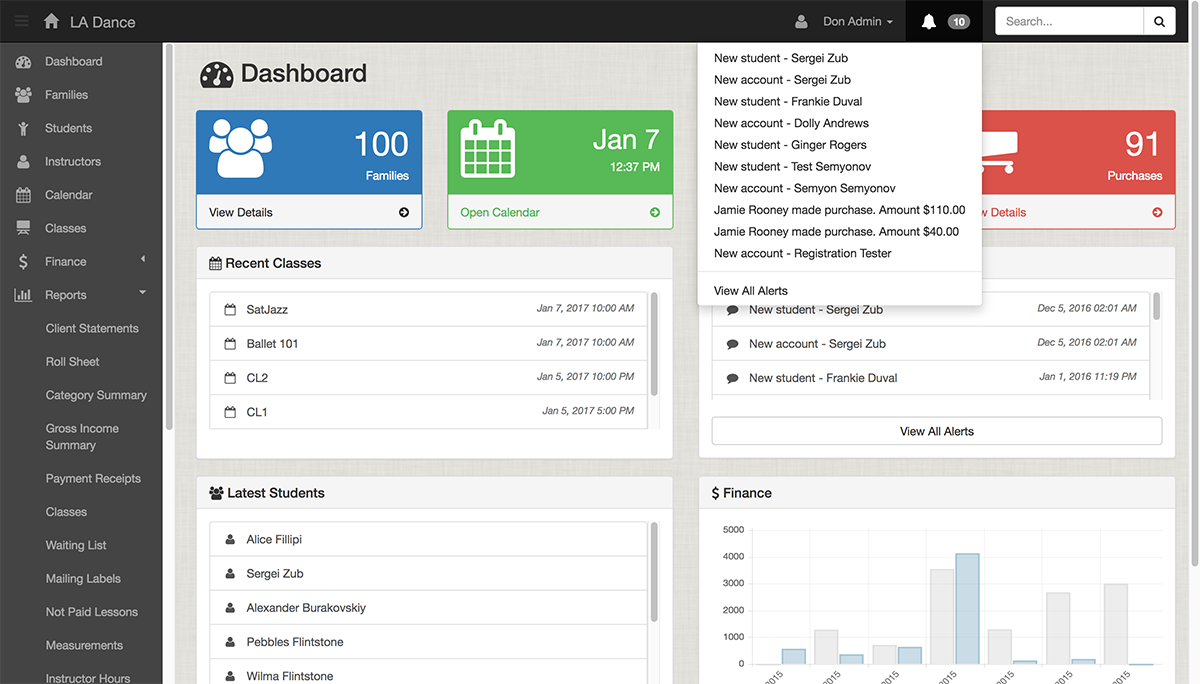Click the Calendar icon in sidebar
Viewport: 1200px width, 684px height.
(23, 195)
